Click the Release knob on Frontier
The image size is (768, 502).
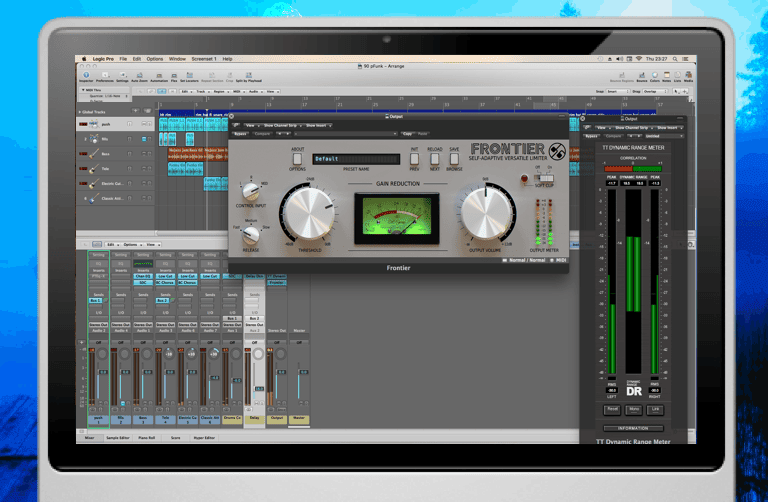pyautogui.click(x=251, y=235)
